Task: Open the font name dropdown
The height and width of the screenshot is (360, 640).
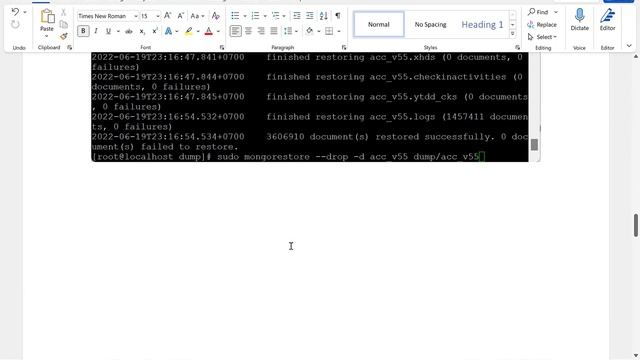Action: coord(136,16)
